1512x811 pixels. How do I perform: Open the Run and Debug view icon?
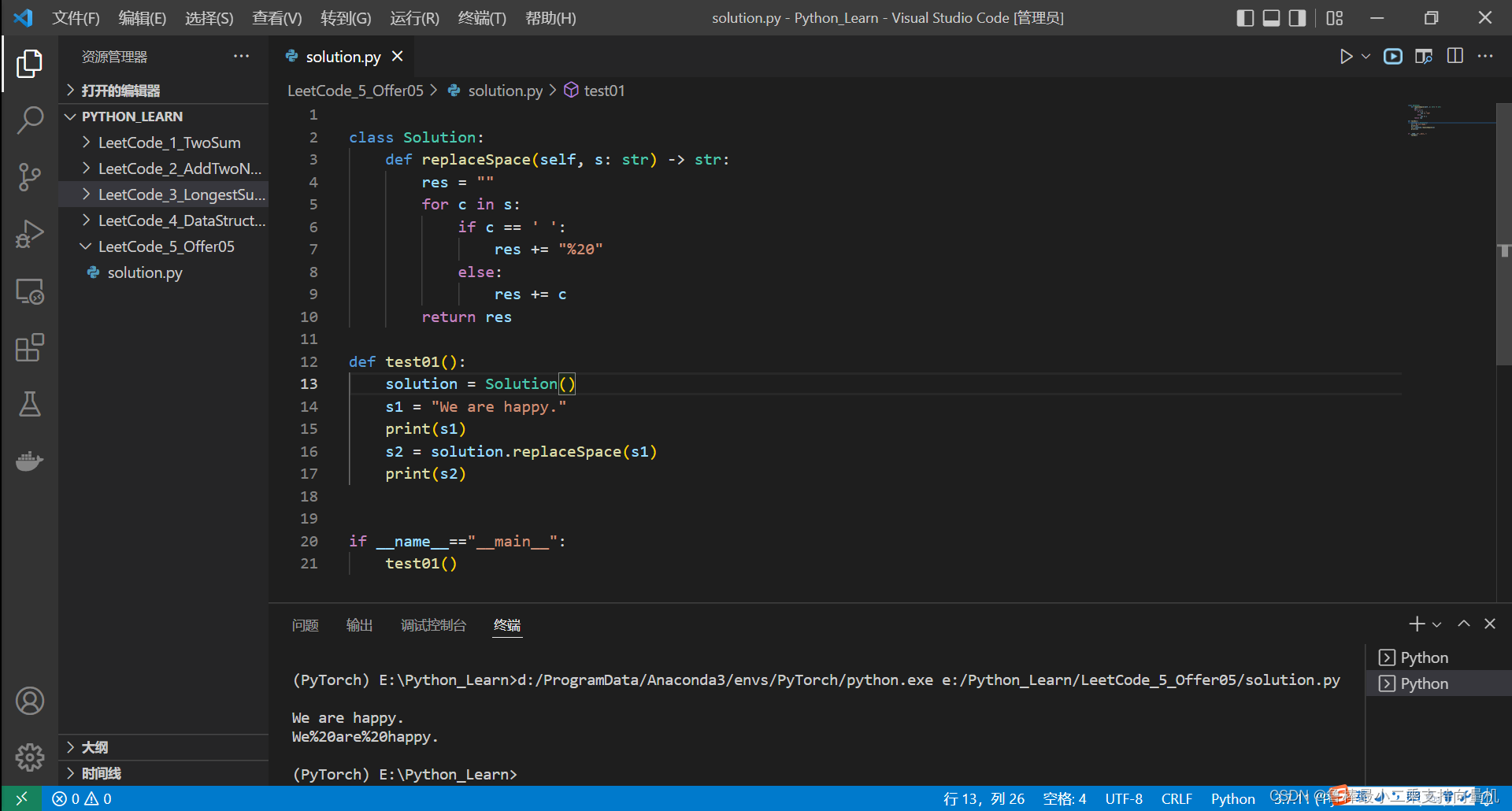[x=29, y=234]
